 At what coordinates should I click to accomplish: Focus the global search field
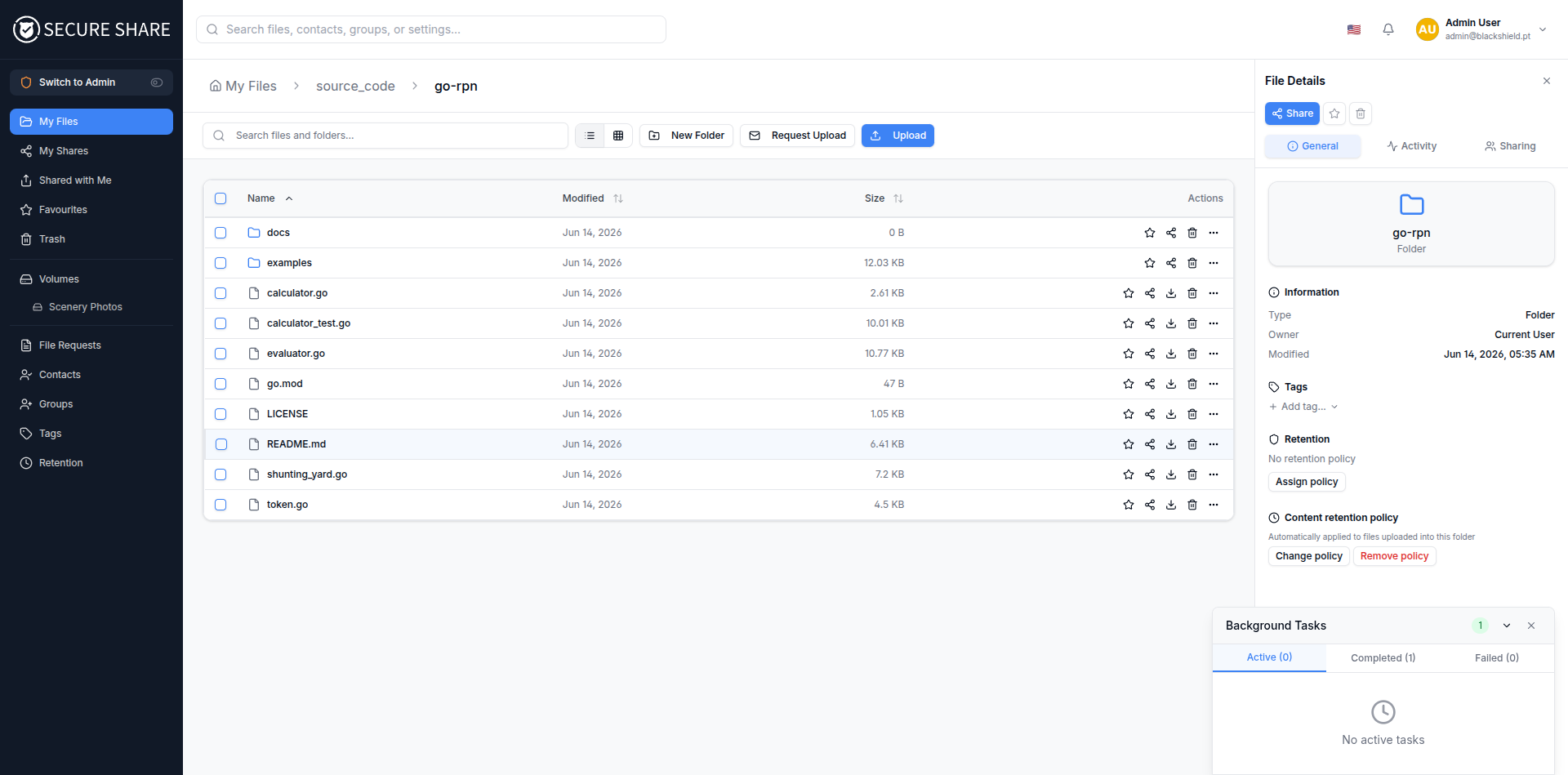pos(431,29)
